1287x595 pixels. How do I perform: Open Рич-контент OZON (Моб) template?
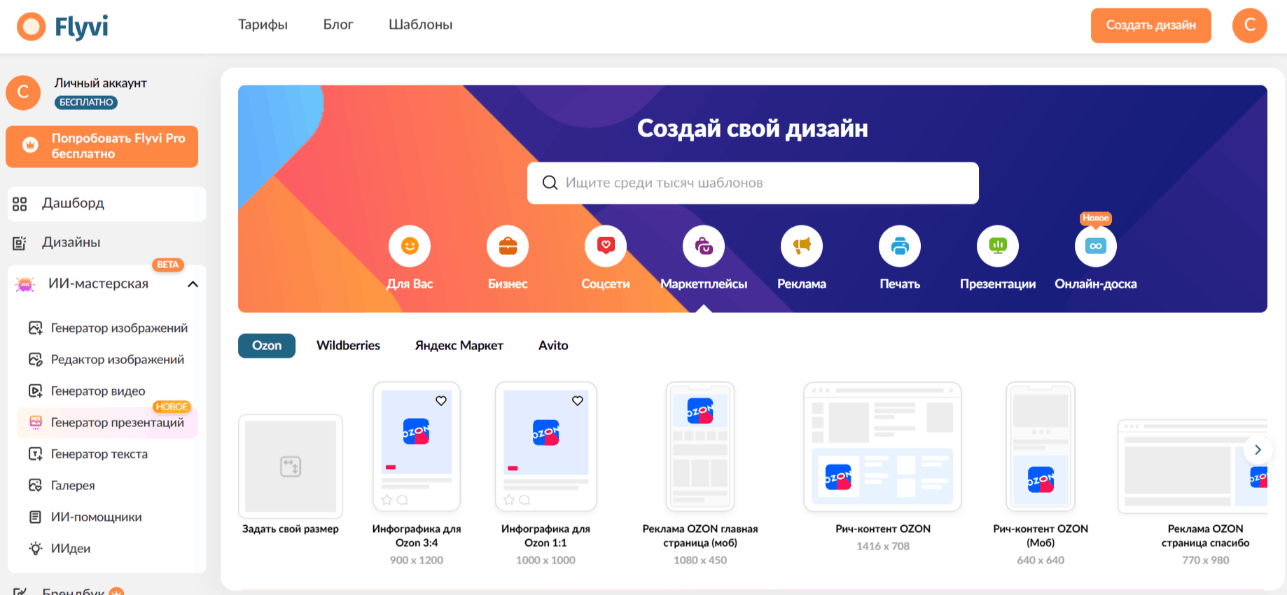point(1041,446)
